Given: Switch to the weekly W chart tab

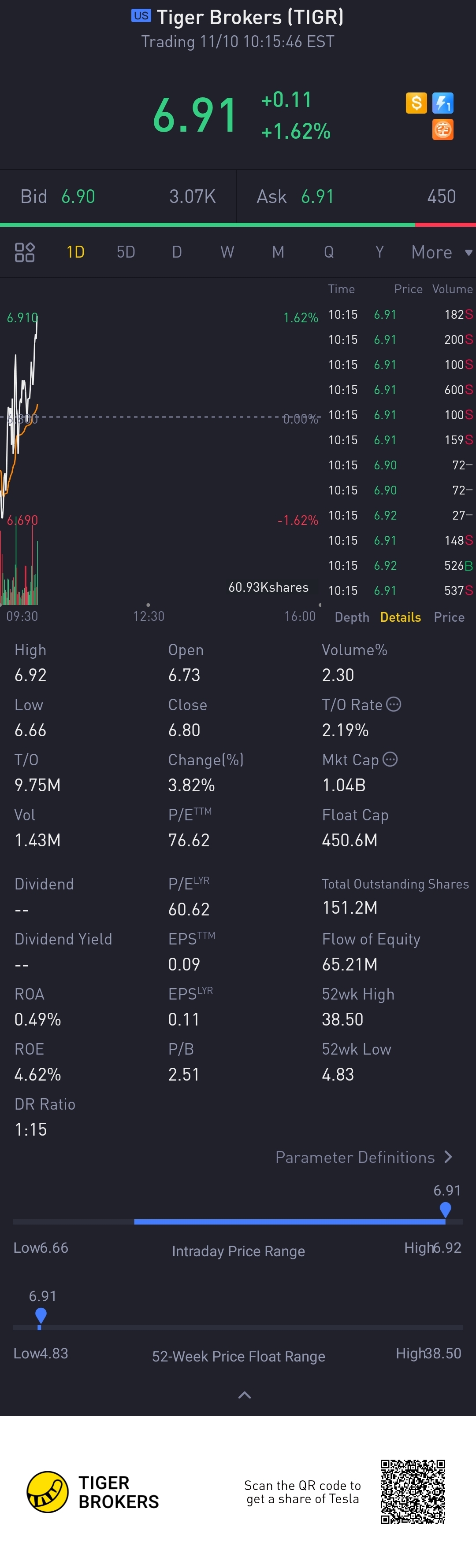Looking at the screenshot, I should pyautogui.click(x=227, y=252).
